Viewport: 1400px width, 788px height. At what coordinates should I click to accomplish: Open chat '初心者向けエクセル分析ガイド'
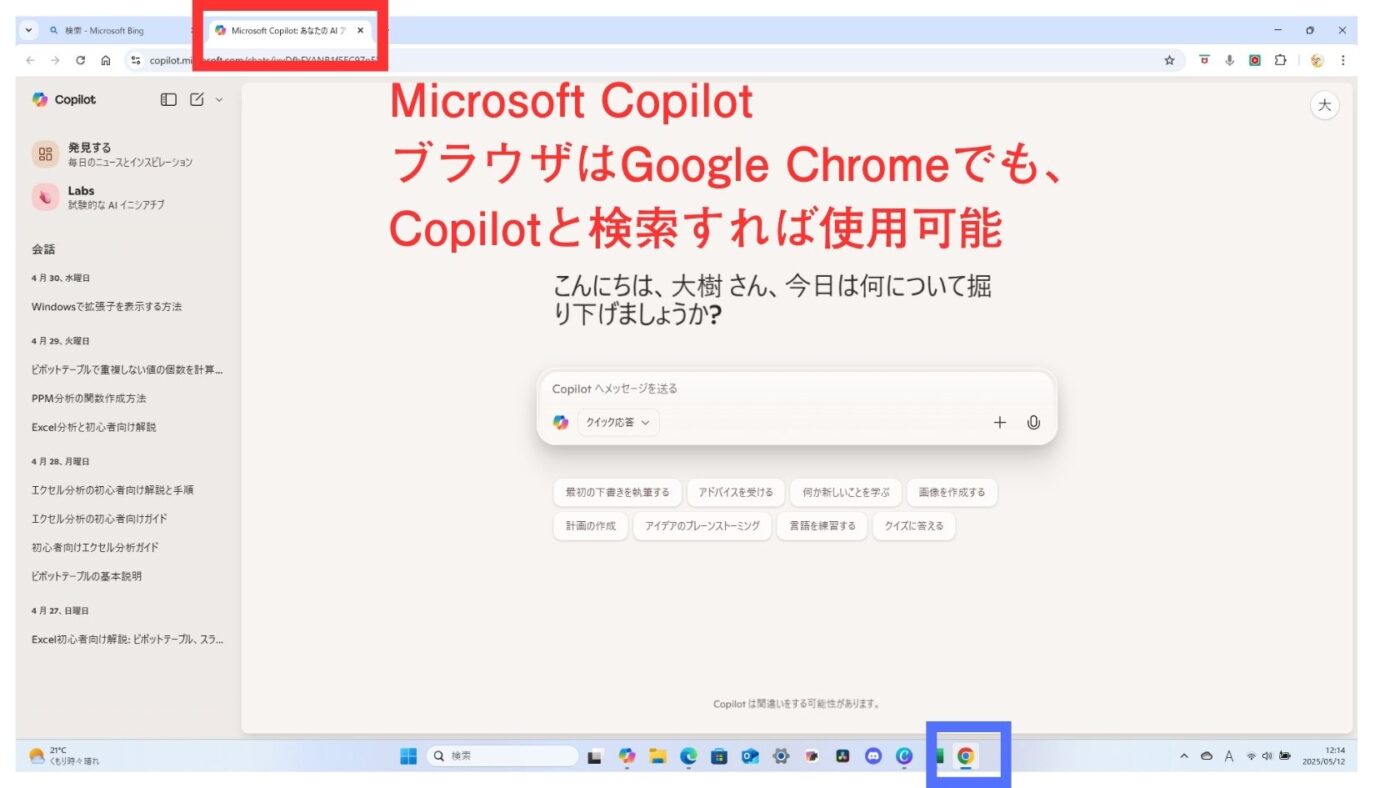(x=95, y=548)
